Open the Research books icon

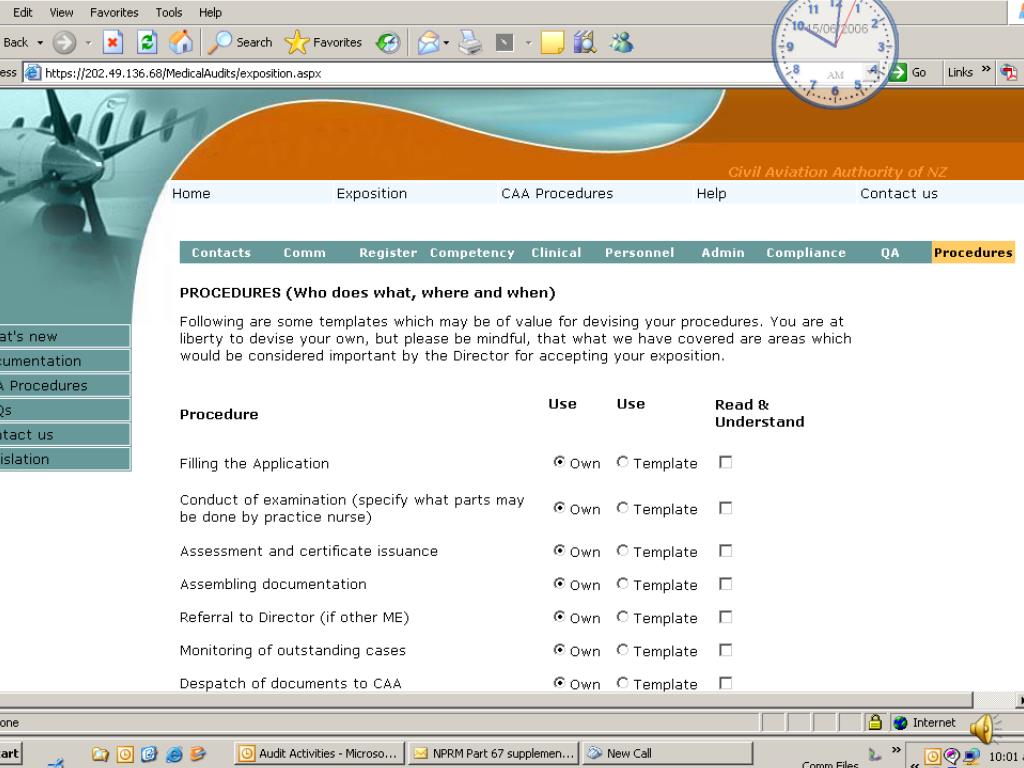point(585,42)
